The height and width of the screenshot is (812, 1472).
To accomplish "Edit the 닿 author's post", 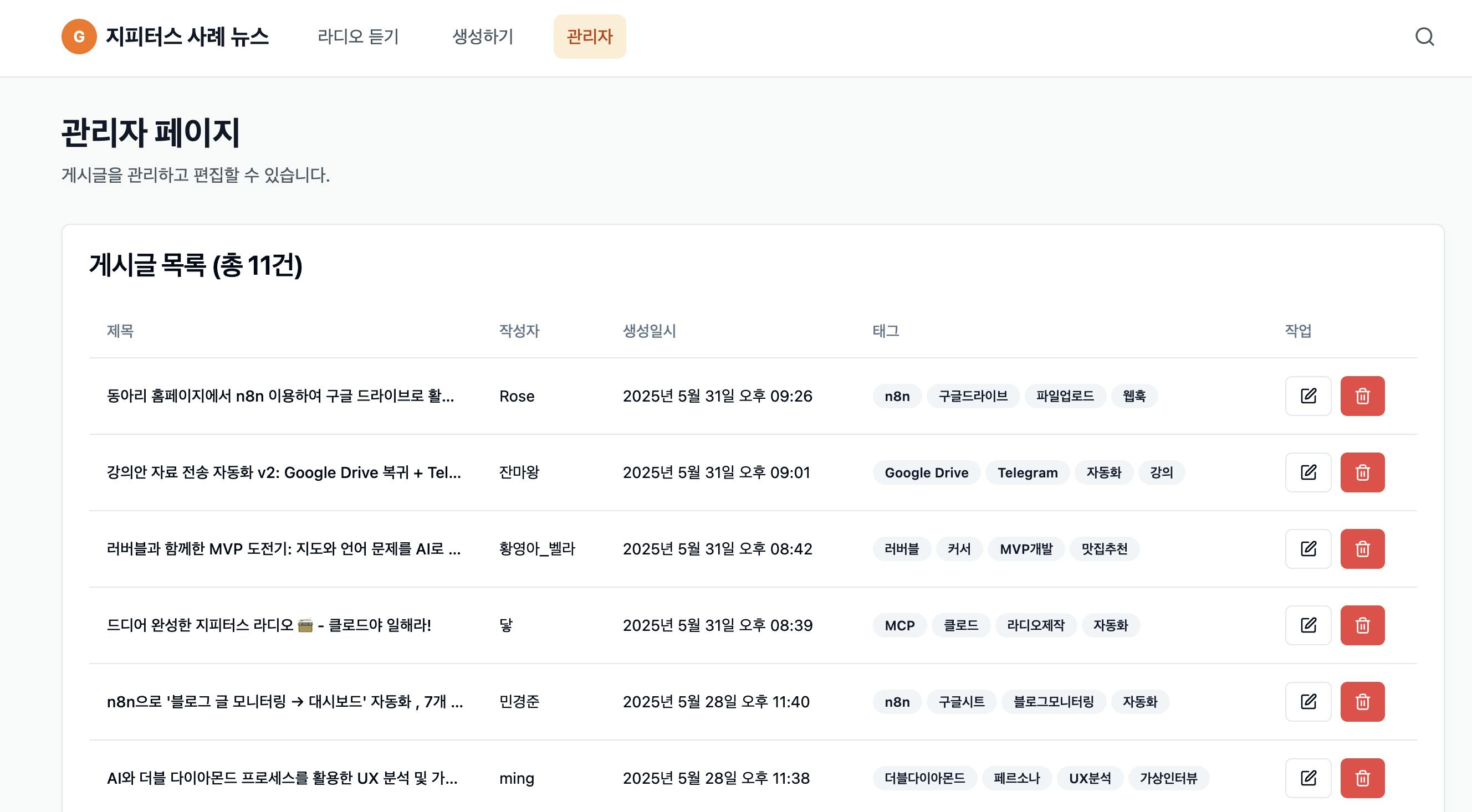I will 1308,625.
